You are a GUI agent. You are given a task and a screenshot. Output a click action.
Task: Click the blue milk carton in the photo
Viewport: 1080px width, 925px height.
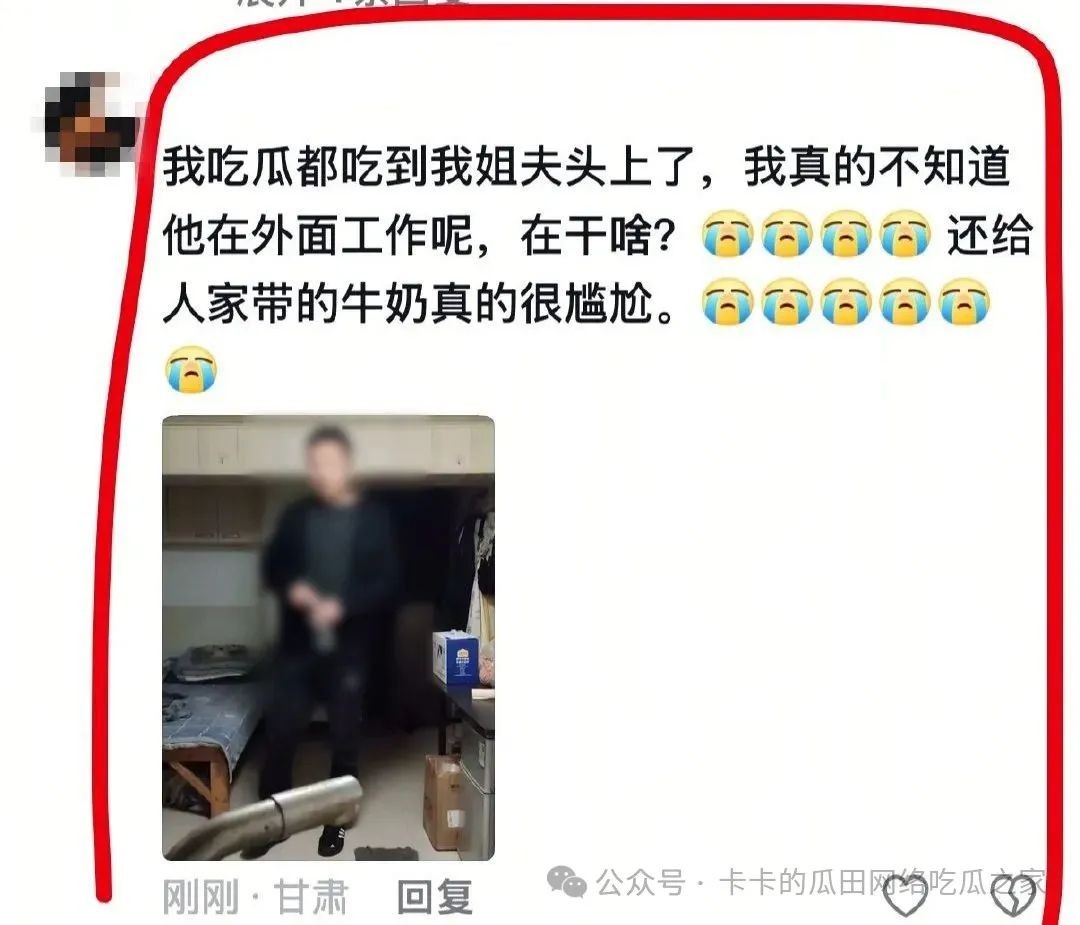454,657
